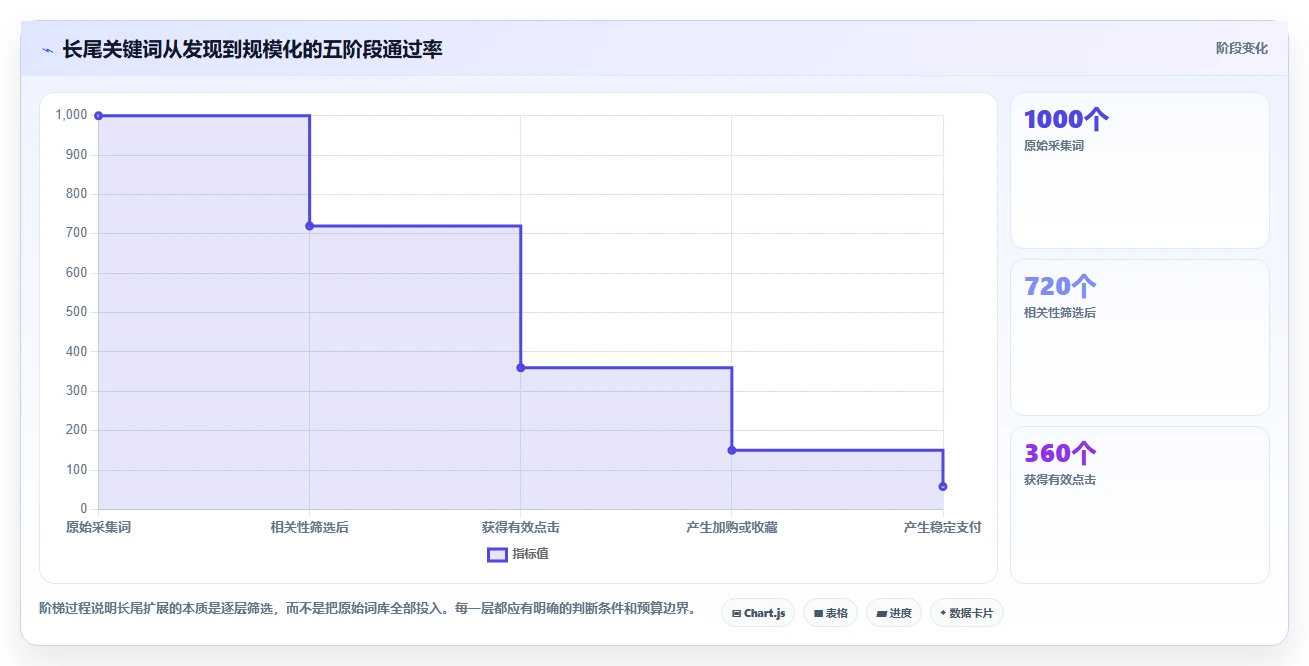Click the x-axis label 相关性筛选后
The height and width of the screenshot is (666, 1309).
coord(309,527)
